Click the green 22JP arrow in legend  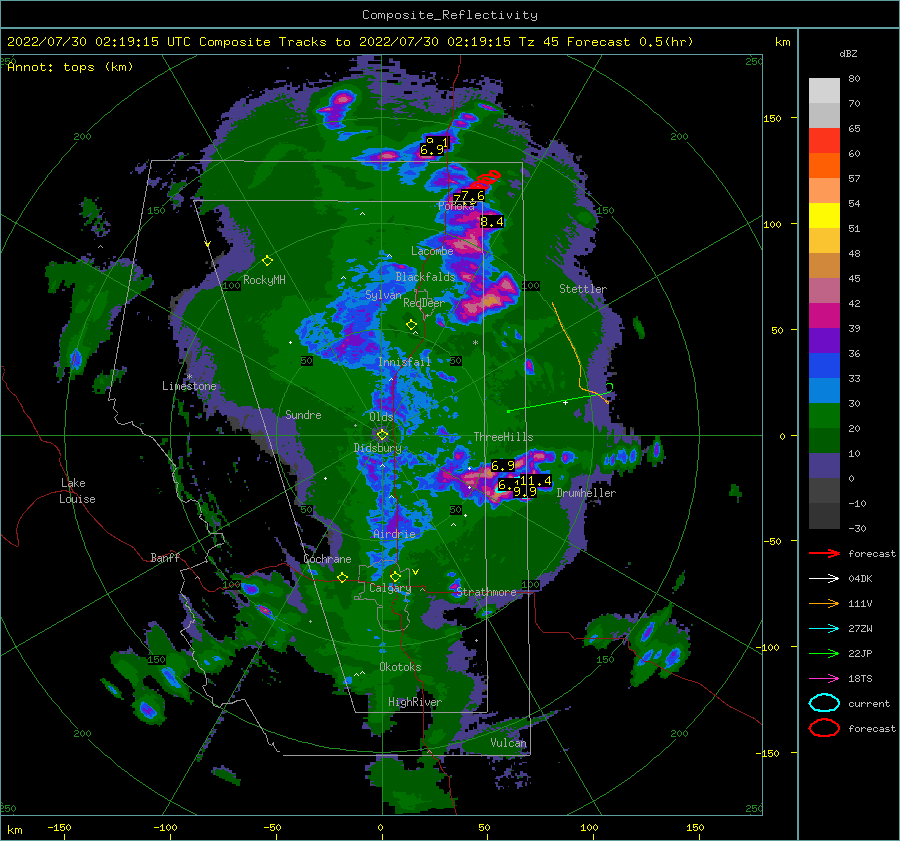pyautogui.click(x=824, y=653)
